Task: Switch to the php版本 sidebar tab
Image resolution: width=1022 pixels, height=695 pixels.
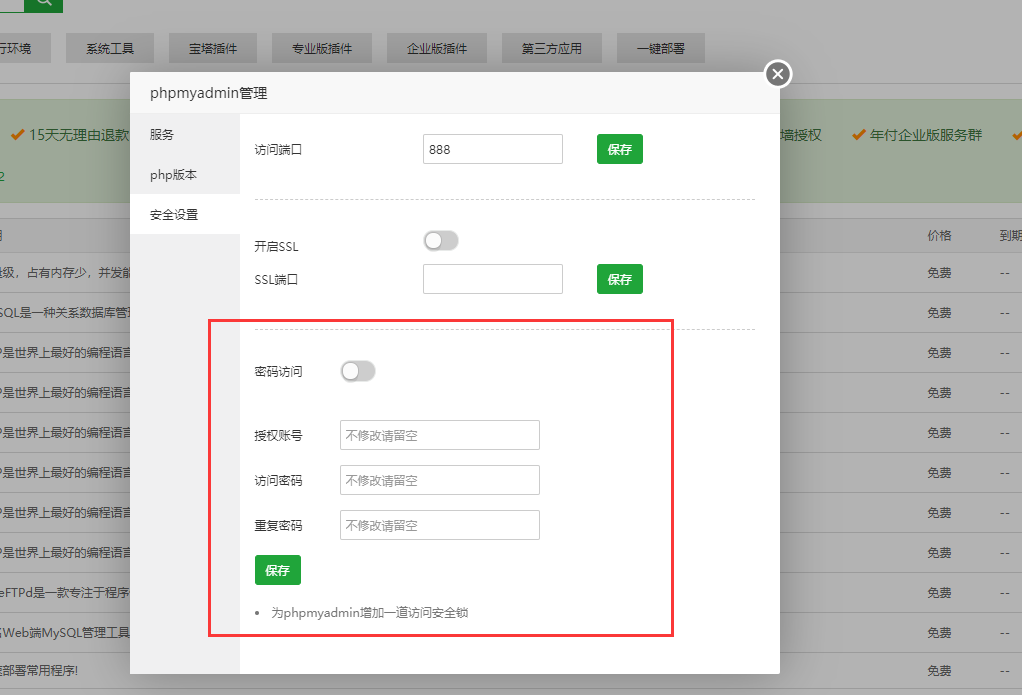Action: (174, 175)
